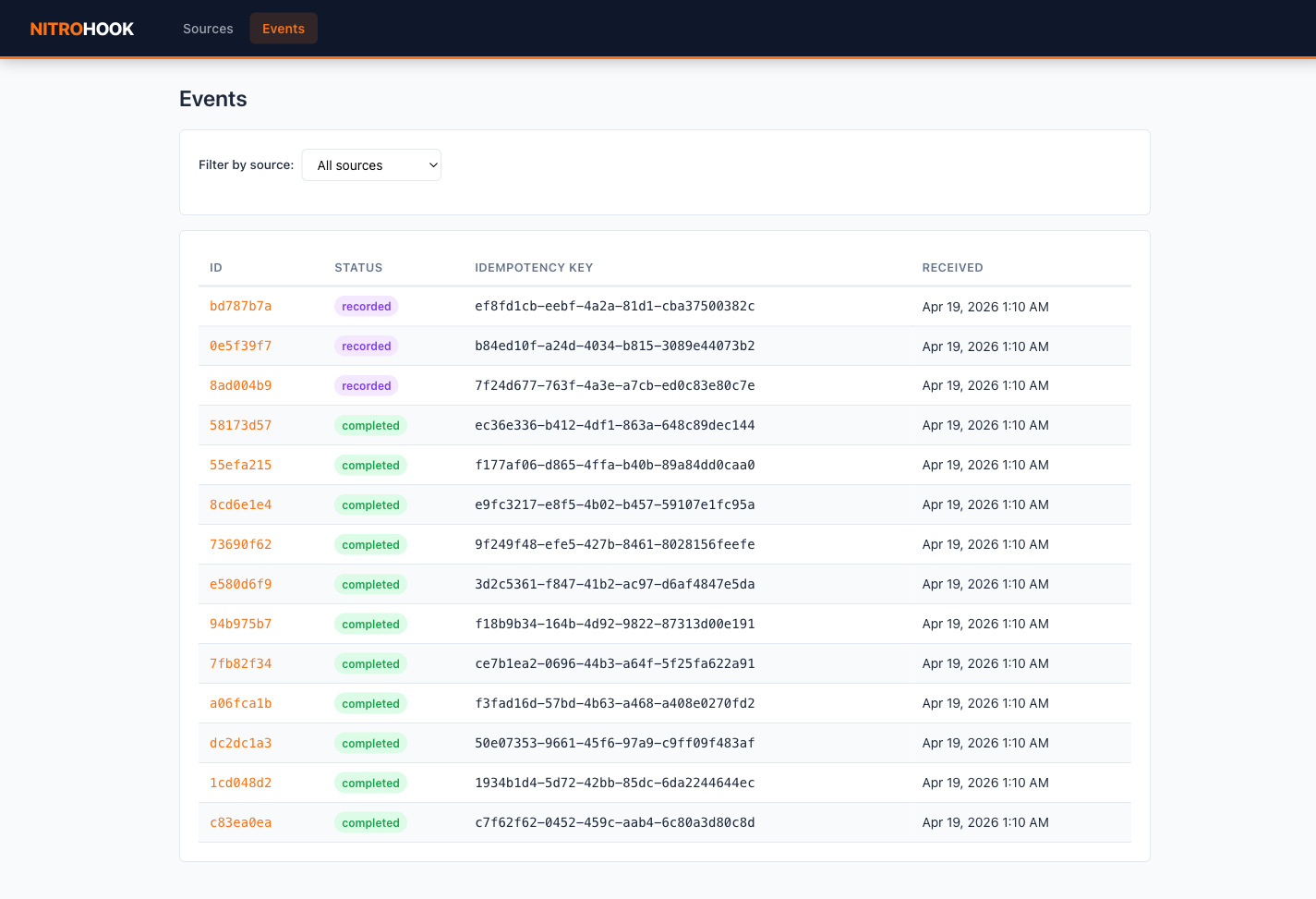Open event 55efa215
Viewport: 1316px width, 899px height.
tap(240, 466)
